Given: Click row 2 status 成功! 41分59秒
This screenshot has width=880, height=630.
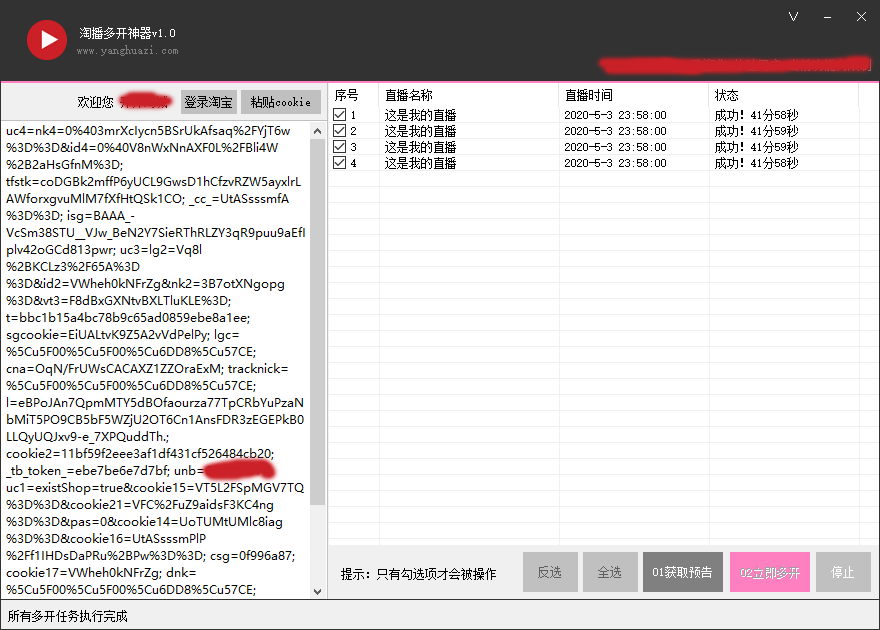Looking at the screenshot, I should [756, 131].
